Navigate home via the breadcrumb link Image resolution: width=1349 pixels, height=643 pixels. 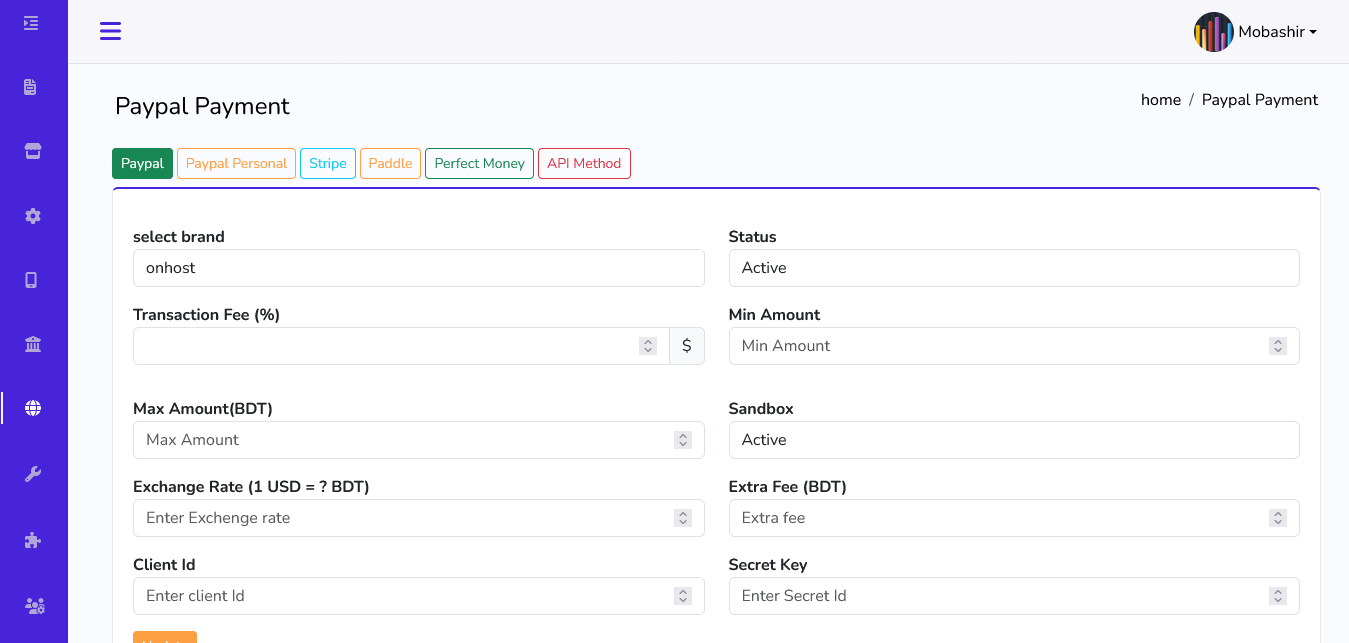click(x=1160, y=99)
